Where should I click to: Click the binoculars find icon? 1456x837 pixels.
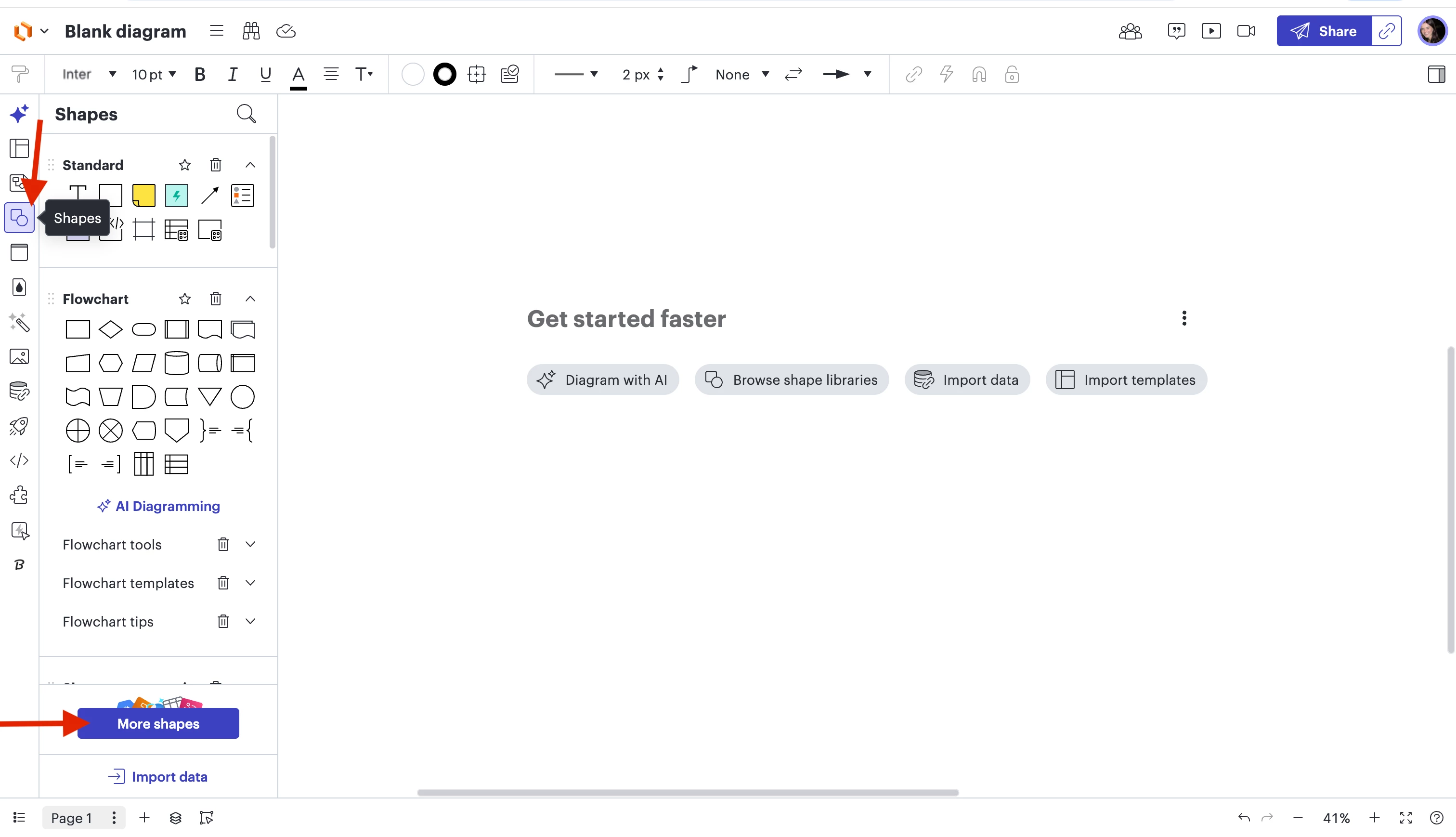[251, 31]
